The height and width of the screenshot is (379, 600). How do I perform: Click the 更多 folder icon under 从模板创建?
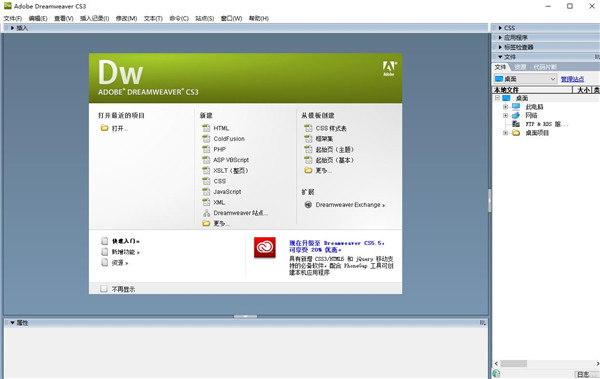[x=308, y=170]
